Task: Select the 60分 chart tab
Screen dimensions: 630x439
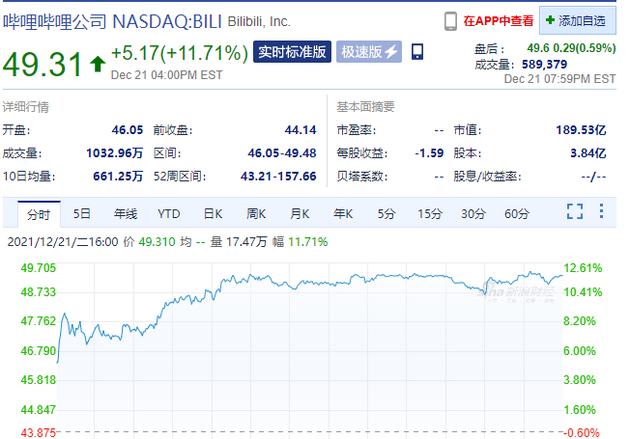Action: pyautogui.click(x=517, y=214)
